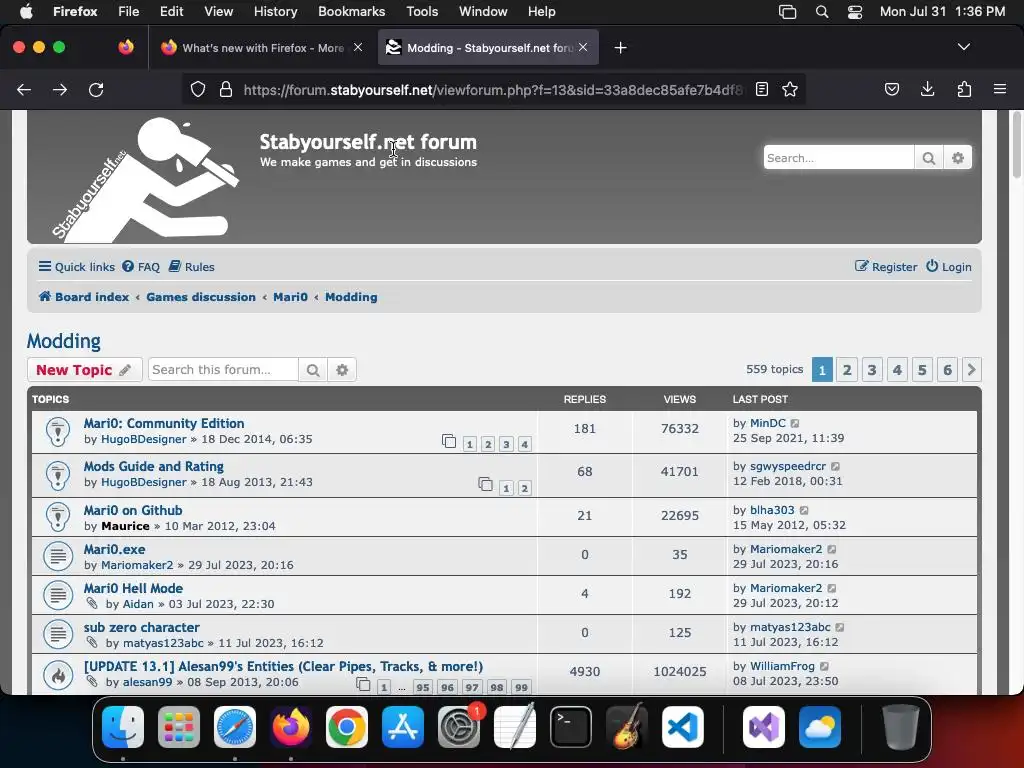Open advanced search gear in header
Screen dimensions: 1024x768
(957, 158)
